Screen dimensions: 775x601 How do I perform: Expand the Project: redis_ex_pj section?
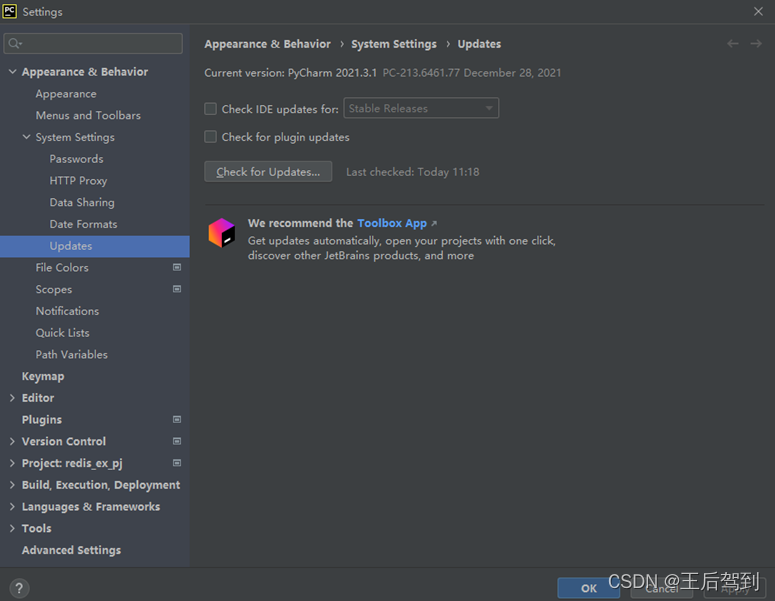[x=12, y=463]
